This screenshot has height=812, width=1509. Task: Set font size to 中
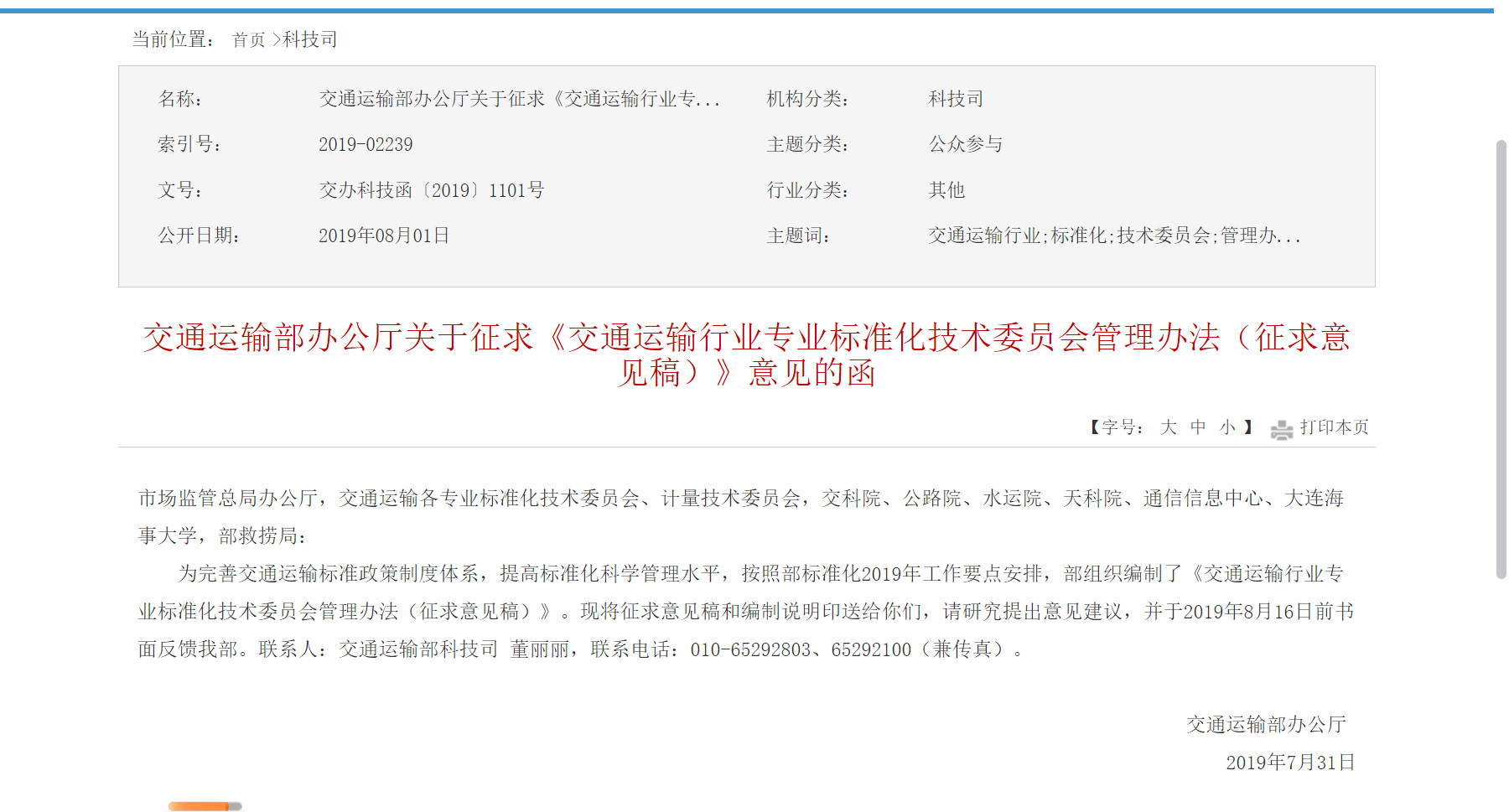pyautogui.click(x=1199, y=427)
